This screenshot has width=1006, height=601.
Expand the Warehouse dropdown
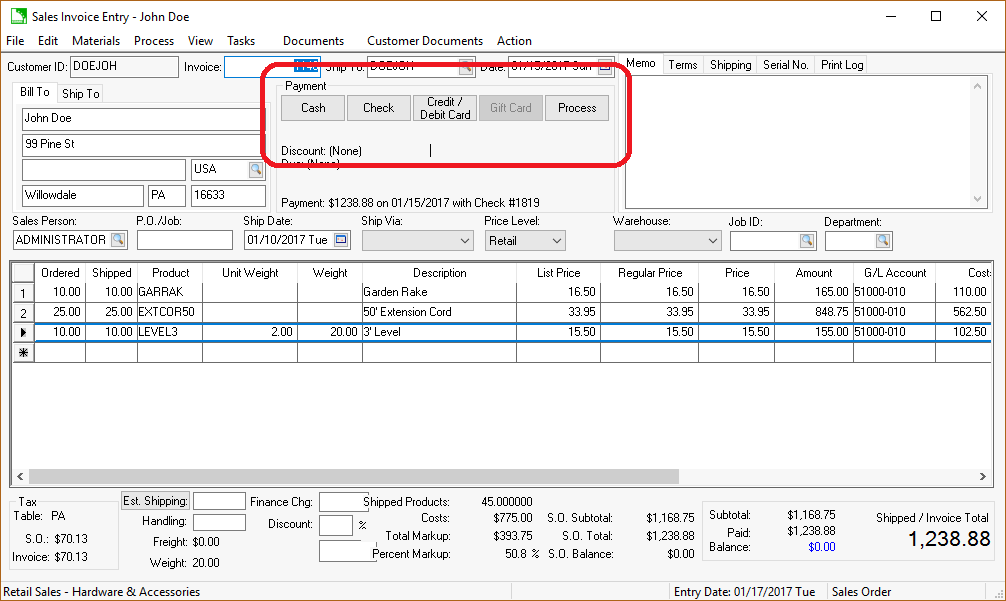pyautogui.click(x=712, y=241)
